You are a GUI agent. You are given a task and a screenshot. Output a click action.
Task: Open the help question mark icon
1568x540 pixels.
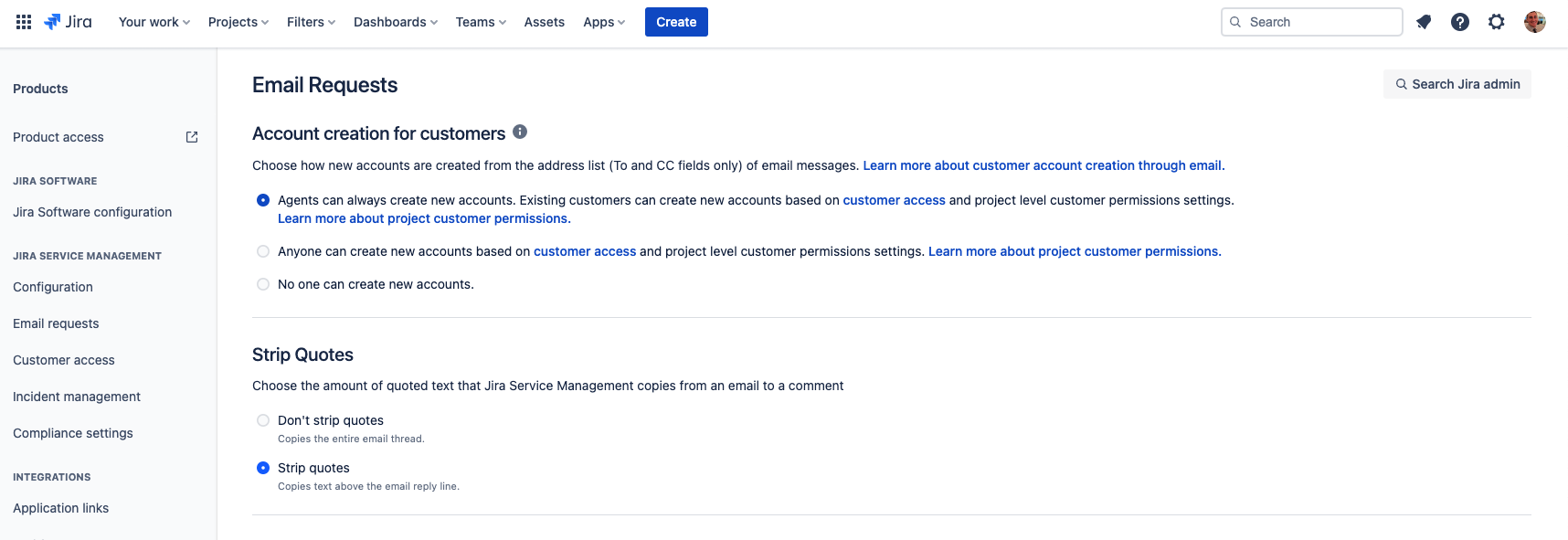pos(1460,22)
